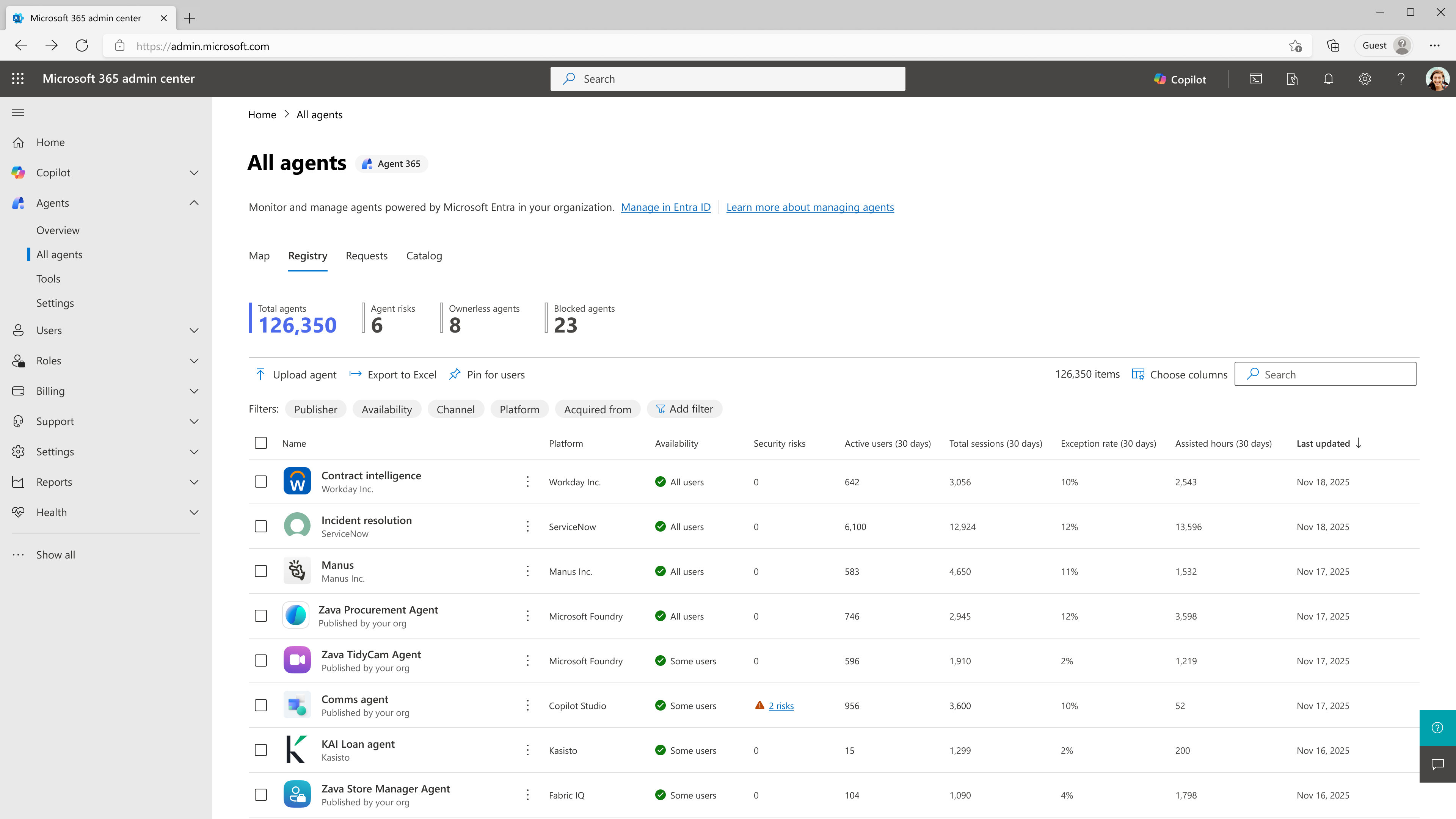Image resolution: width=1456 pixels, height=819 pixels.
Task: Check the select-all checkbox in the table header
Action: [260, 443]
